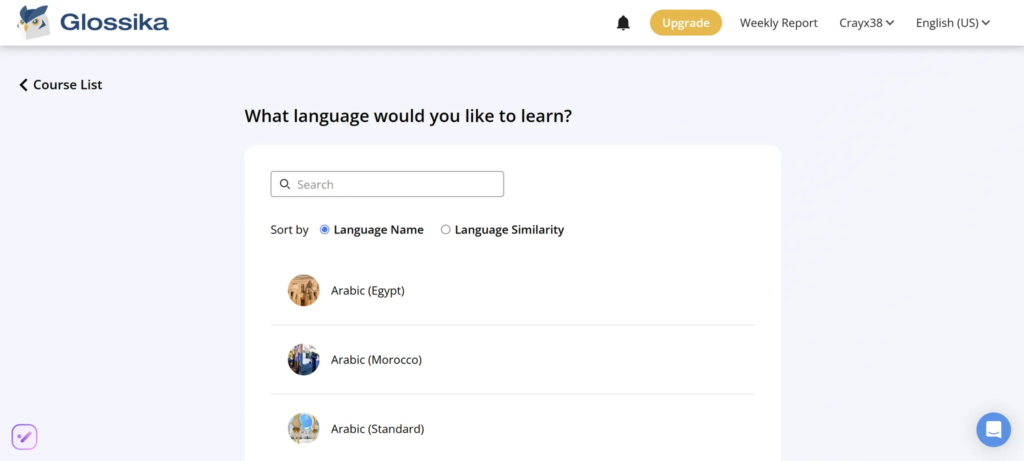This screenshot has height=461, width=1024.
Task: Click the purple wand widget icon
Action: click(x=24, y=437)
